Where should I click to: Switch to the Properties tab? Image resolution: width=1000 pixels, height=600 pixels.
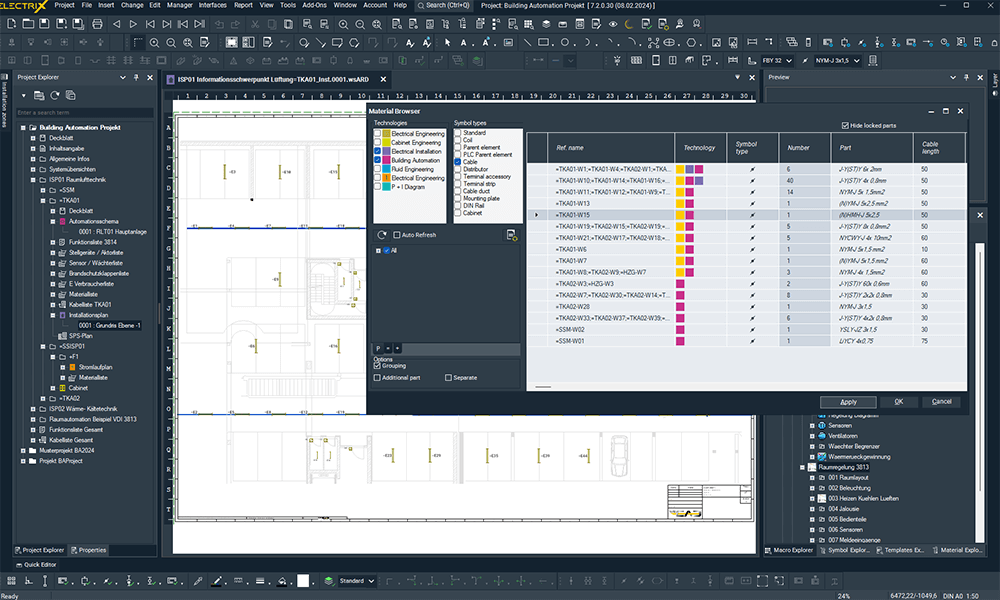(88, 550)
